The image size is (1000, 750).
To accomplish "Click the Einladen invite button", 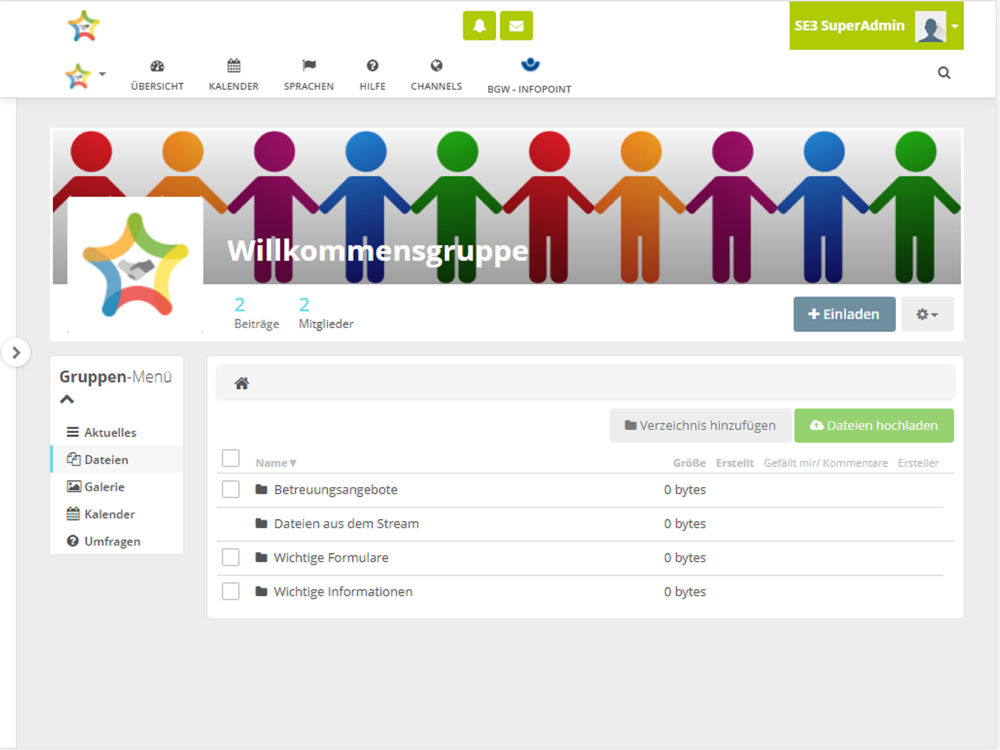I will 844,314.
